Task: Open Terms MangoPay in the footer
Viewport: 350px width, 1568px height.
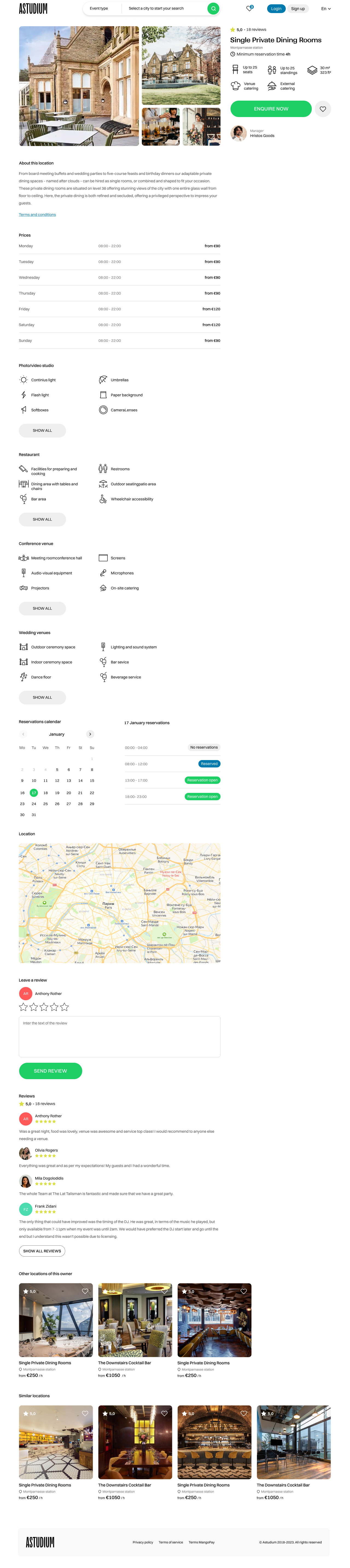Action: coord(202,1542)
